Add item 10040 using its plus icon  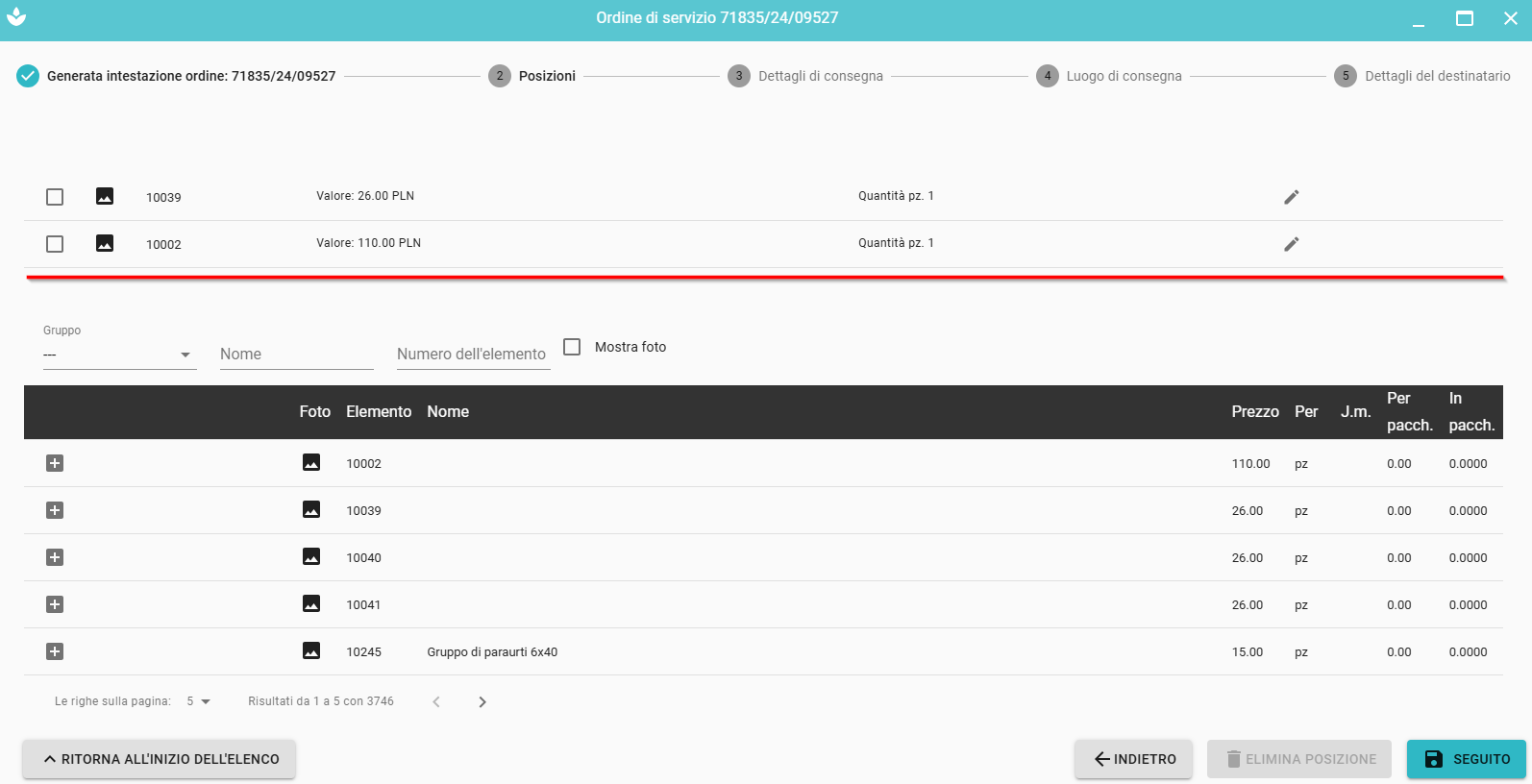55,557
